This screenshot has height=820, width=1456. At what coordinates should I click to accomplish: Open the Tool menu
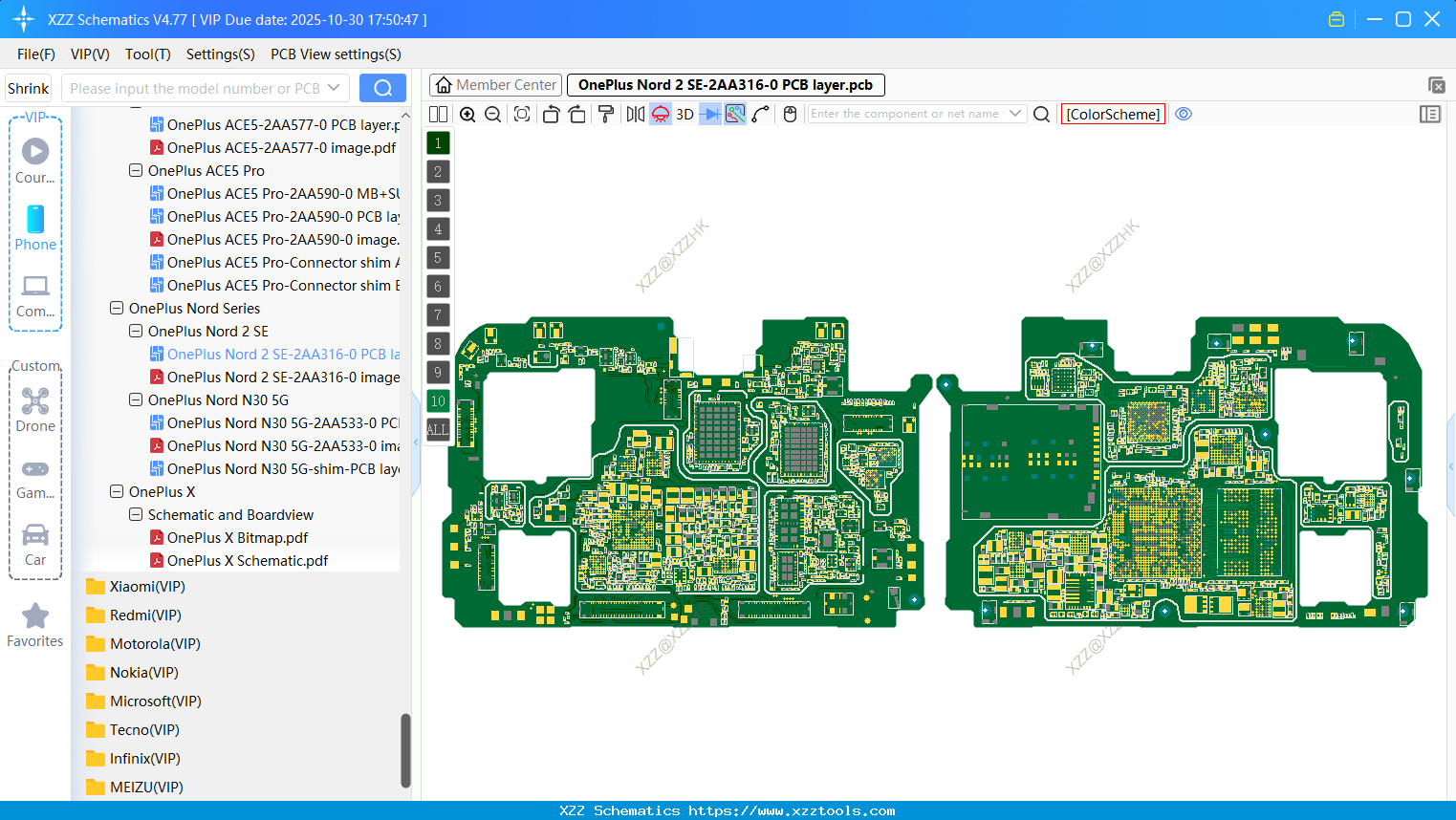tap(147, 54)
